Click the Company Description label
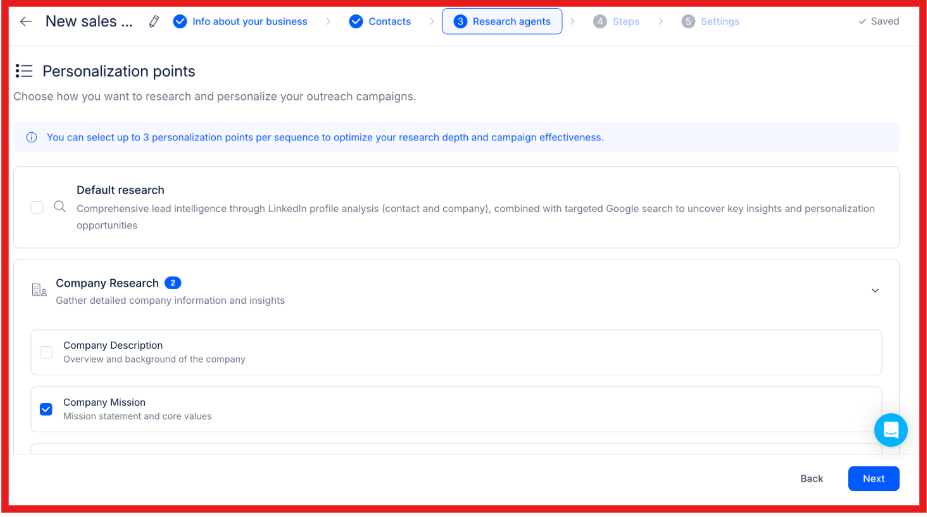927x517 pixels. click(113, 345)
